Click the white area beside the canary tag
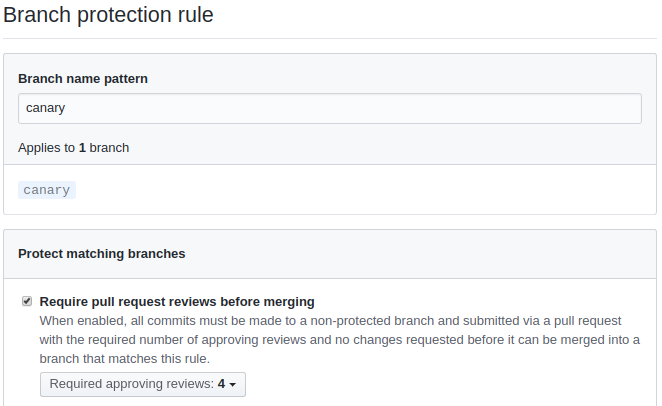662x406 pixels. (350, 190)
